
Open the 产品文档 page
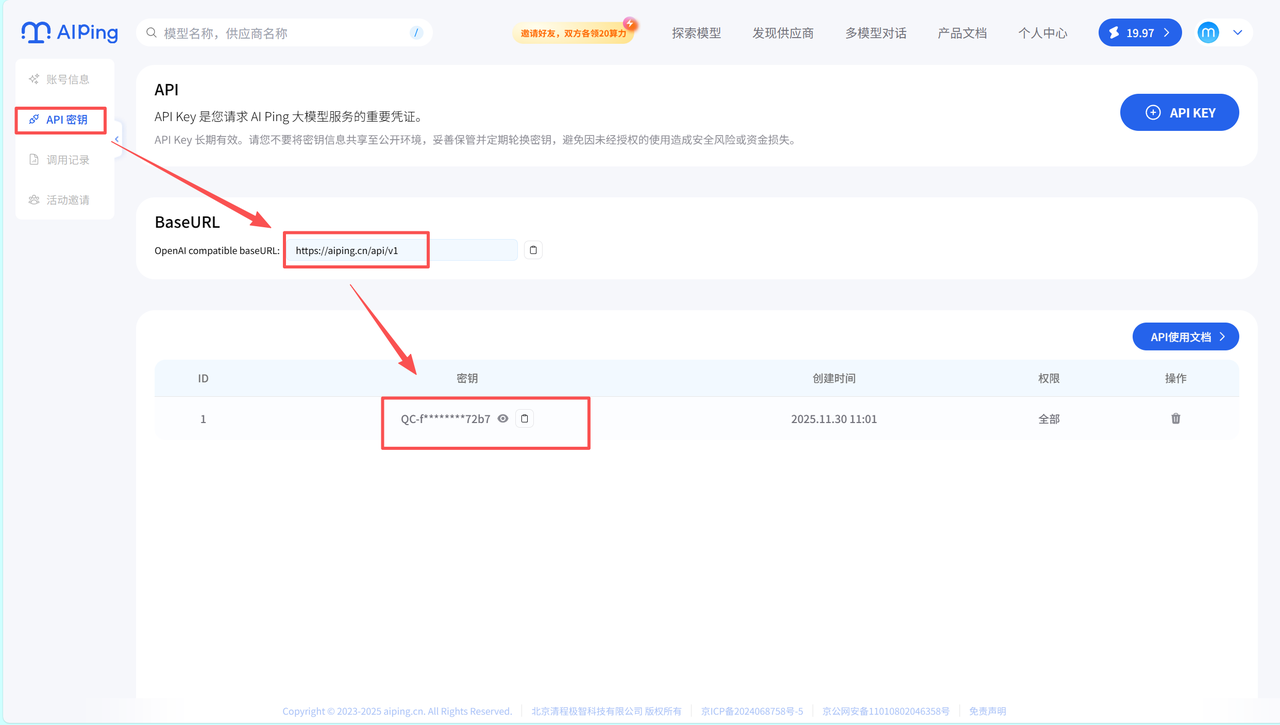[x=962, y=33]
